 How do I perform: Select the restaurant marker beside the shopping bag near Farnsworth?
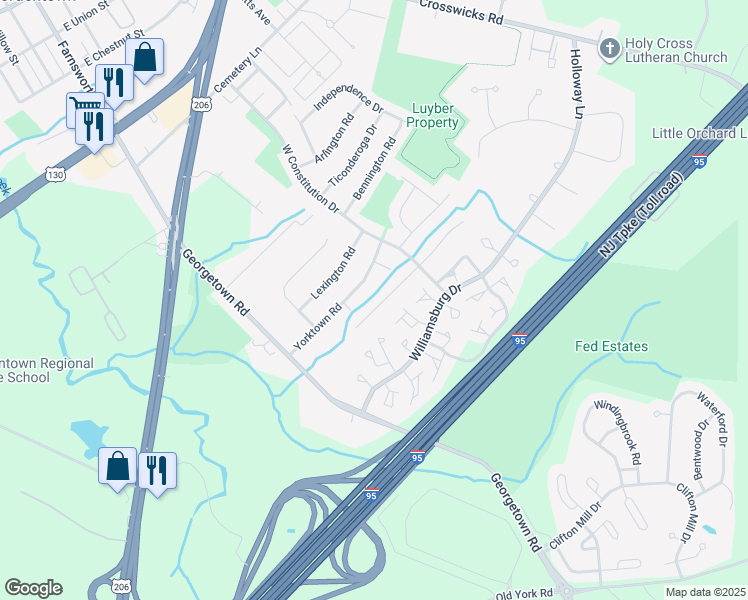[114, 83]
